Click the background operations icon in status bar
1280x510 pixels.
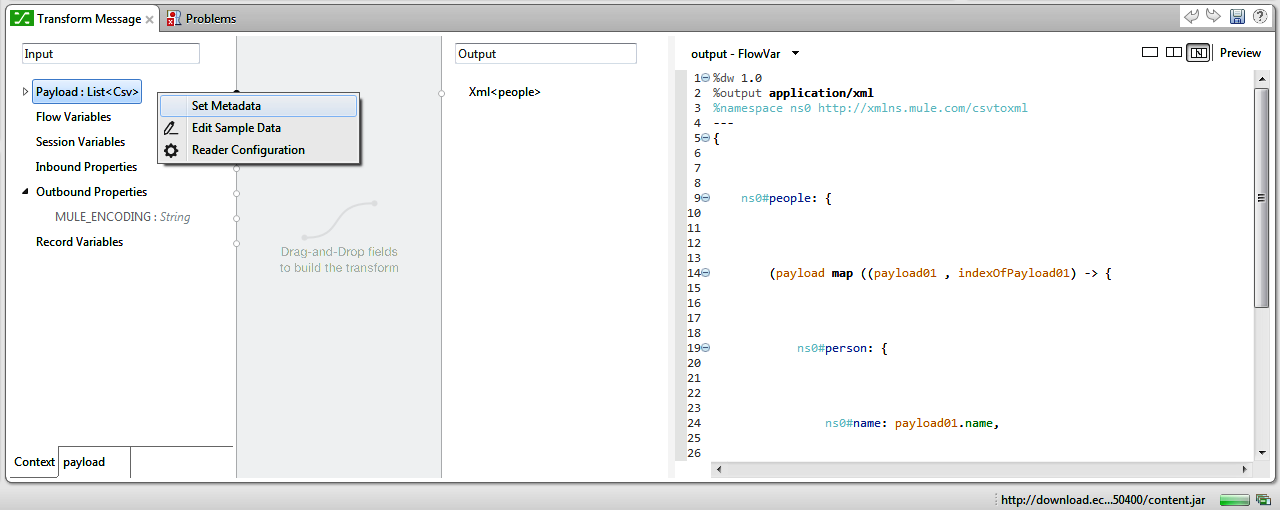(1266, 500)
